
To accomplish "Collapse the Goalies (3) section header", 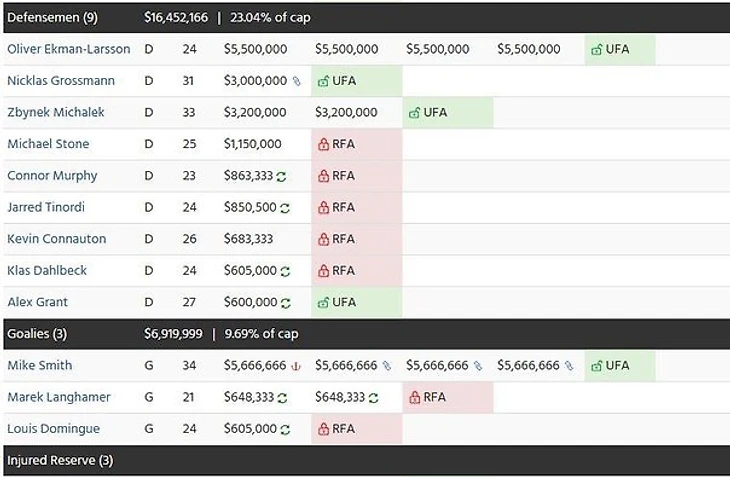I will coord(37,334).
